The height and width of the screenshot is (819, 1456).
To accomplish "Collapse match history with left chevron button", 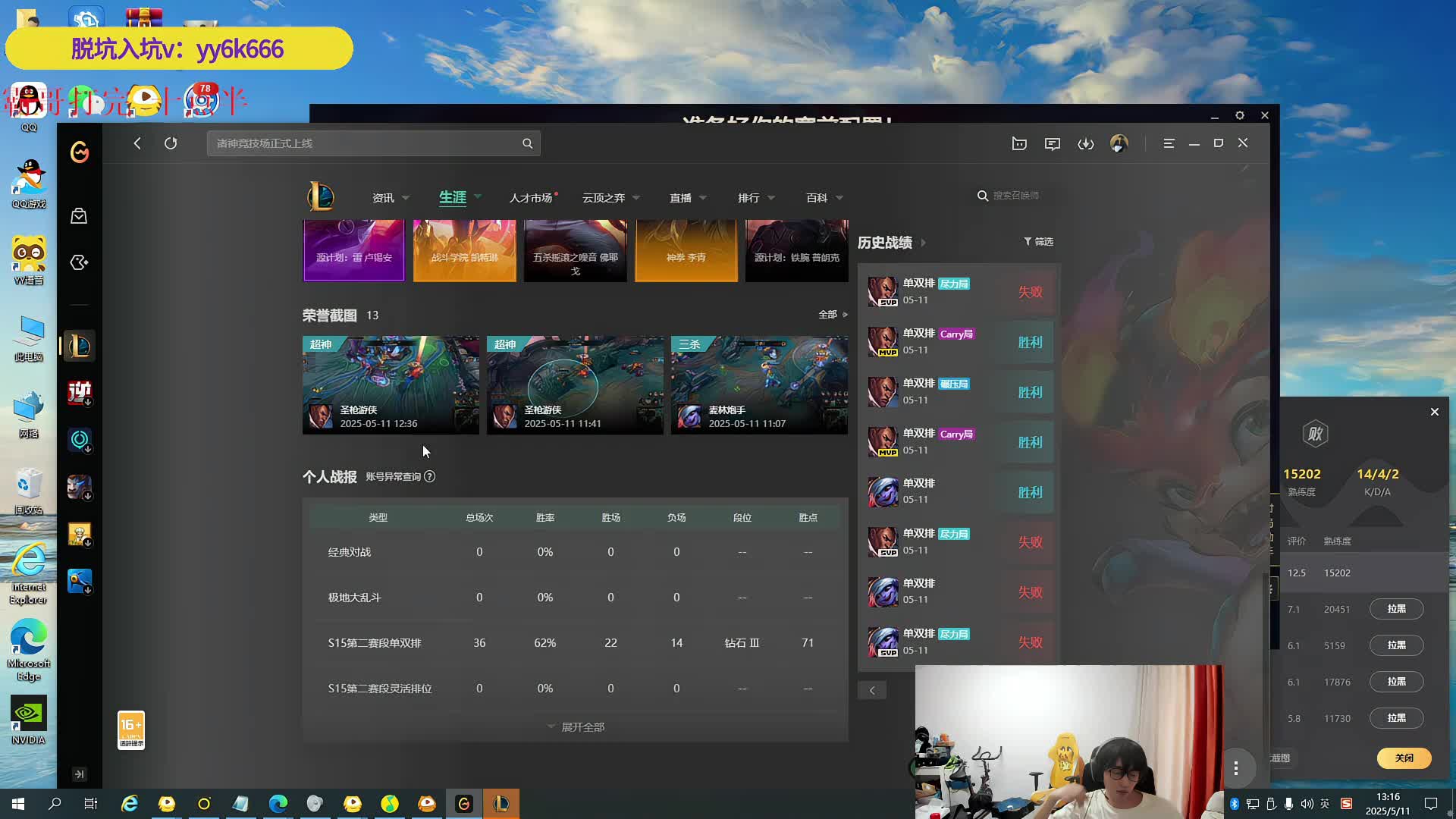I will (872, 690).
